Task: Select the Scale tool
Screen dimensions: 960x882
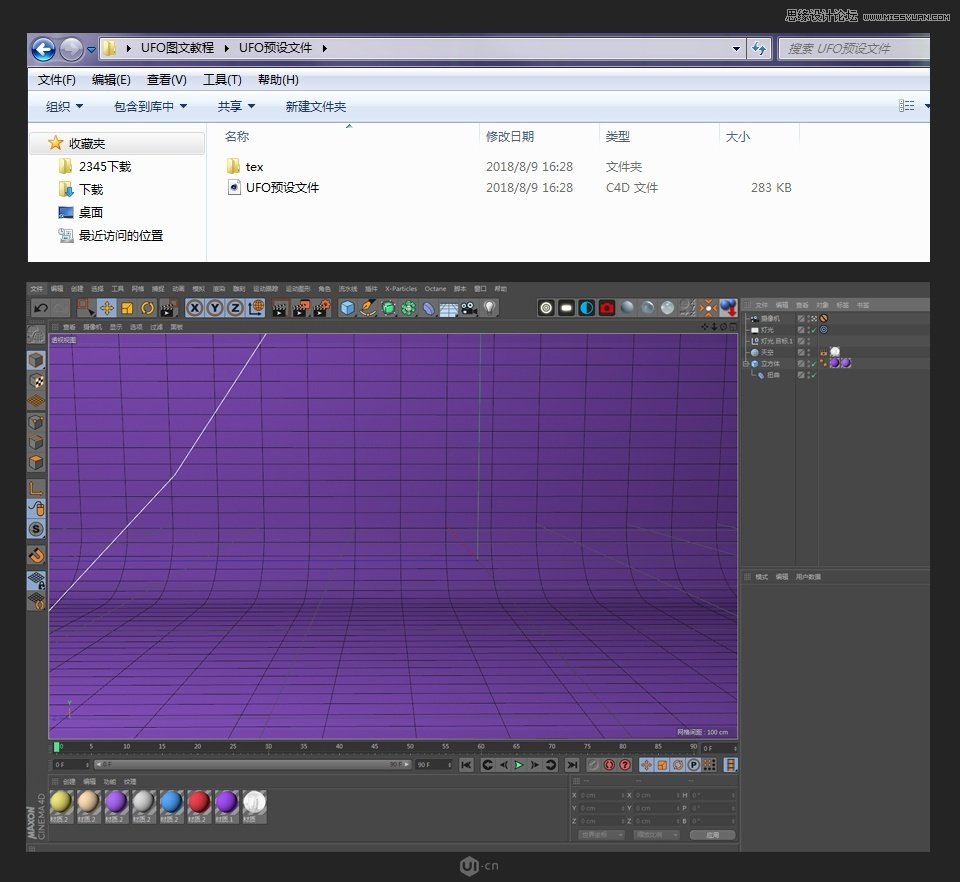Action: [125, 308]
